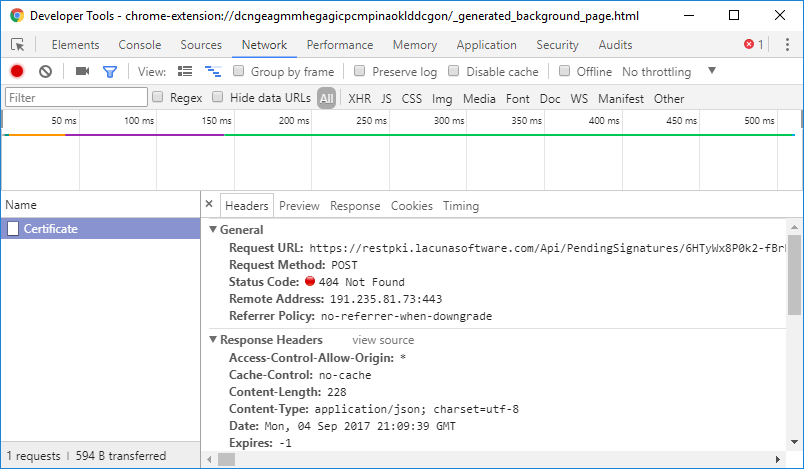Select the All request type filter
The height and width of the screenshot is (469, 804).
point(327,98)
